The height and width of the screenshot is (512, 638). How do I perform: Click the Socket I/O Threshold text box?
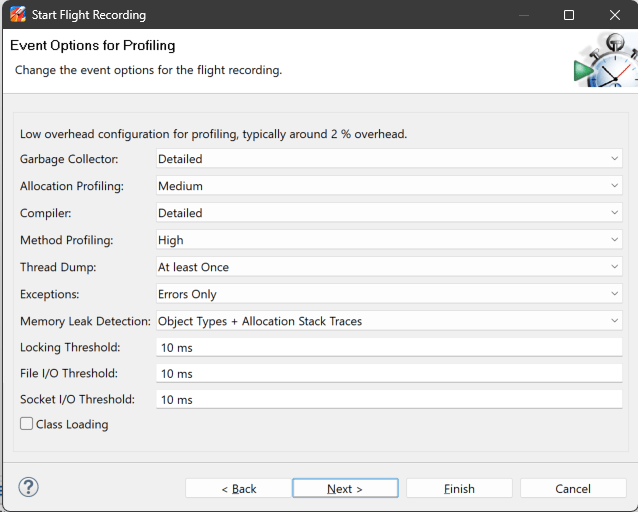tap(389, 399)
